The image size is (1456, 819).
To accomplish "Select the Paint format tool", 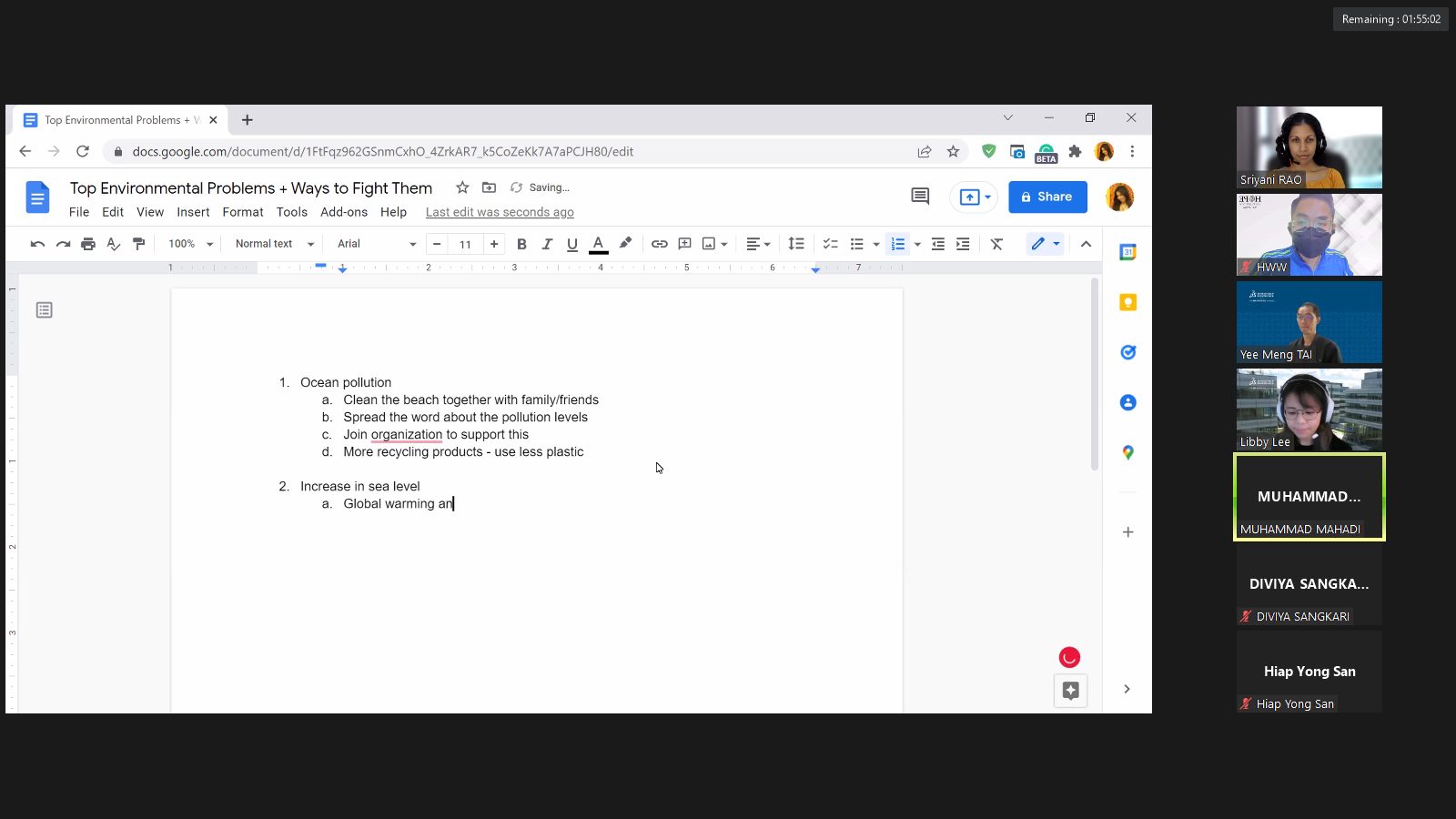I will 139,244.
